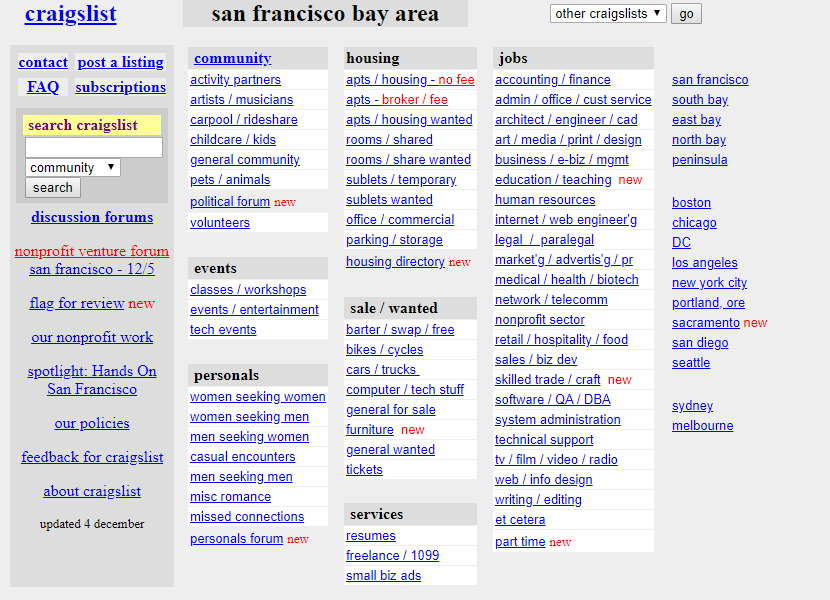Open the community category dropdown in search
This screenshot has height=600, width=830.
[73, 167]
